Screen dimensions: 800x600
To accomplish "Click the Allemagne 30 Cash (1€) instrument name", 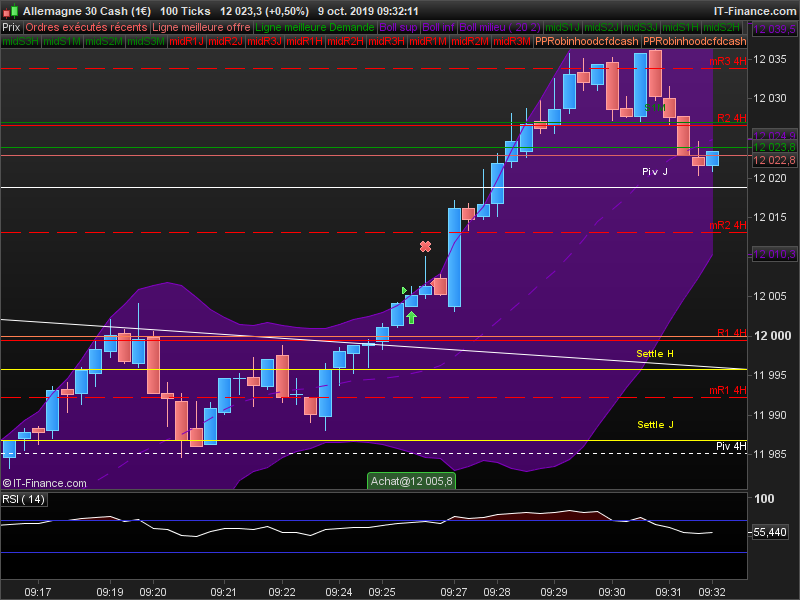I will [87, 11].
